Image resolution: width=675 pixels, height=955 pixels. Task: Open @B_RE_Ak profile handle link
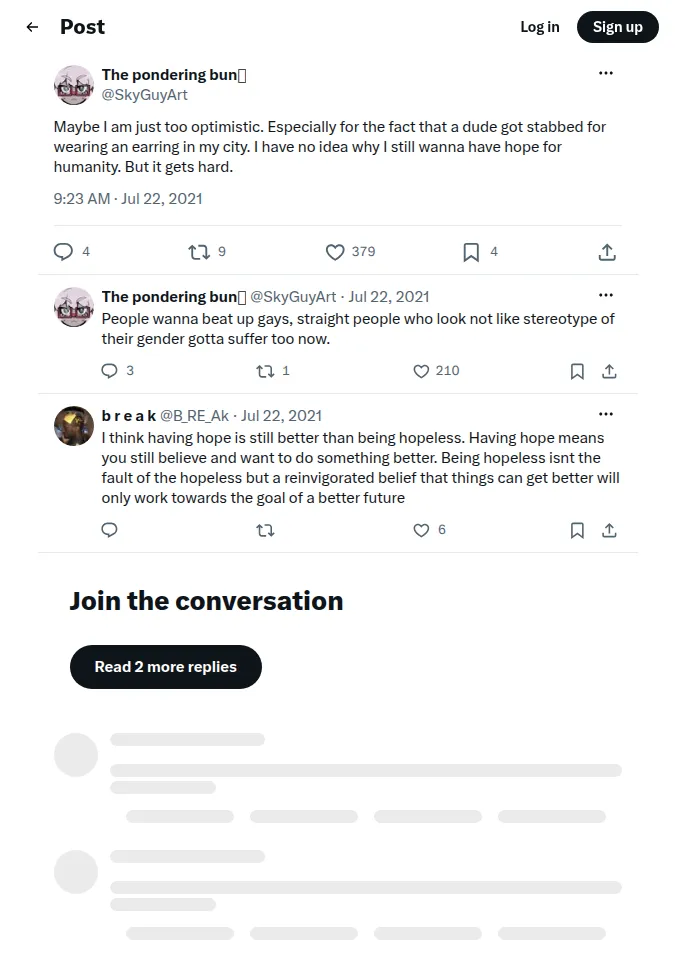click(194, 415)
